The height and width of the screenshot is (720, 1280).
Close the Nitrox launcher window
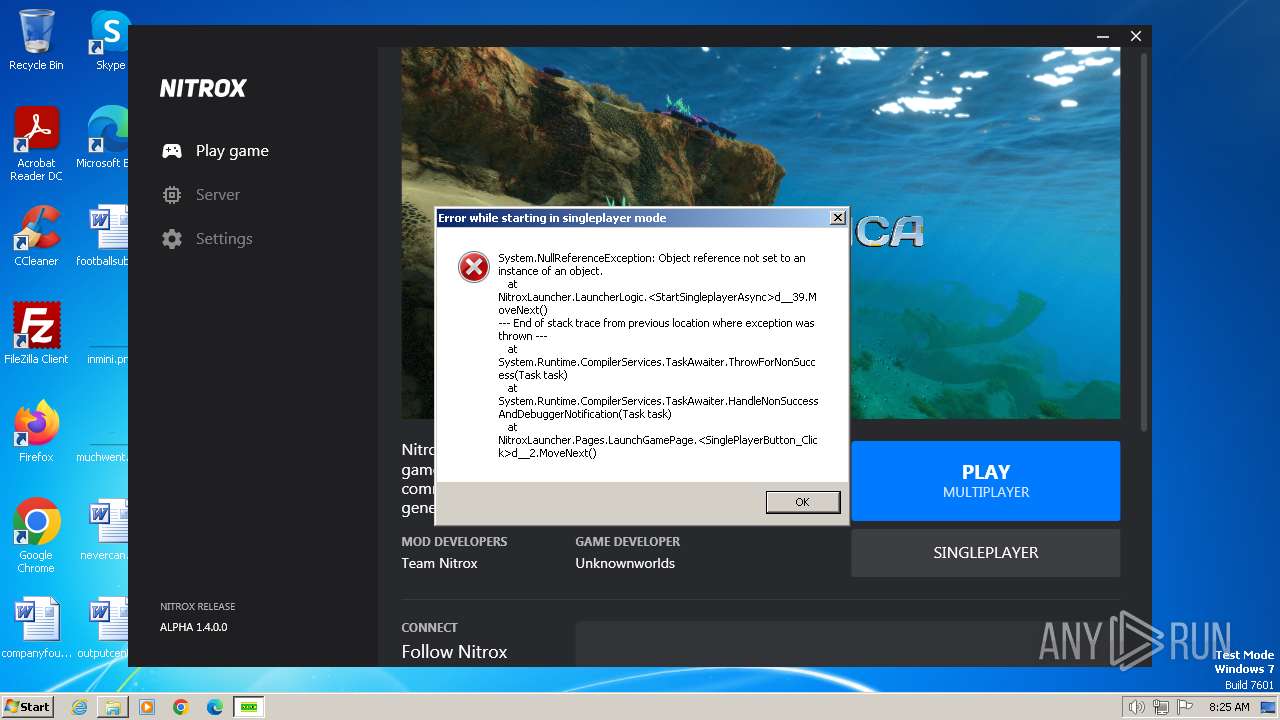point(1136,36)
